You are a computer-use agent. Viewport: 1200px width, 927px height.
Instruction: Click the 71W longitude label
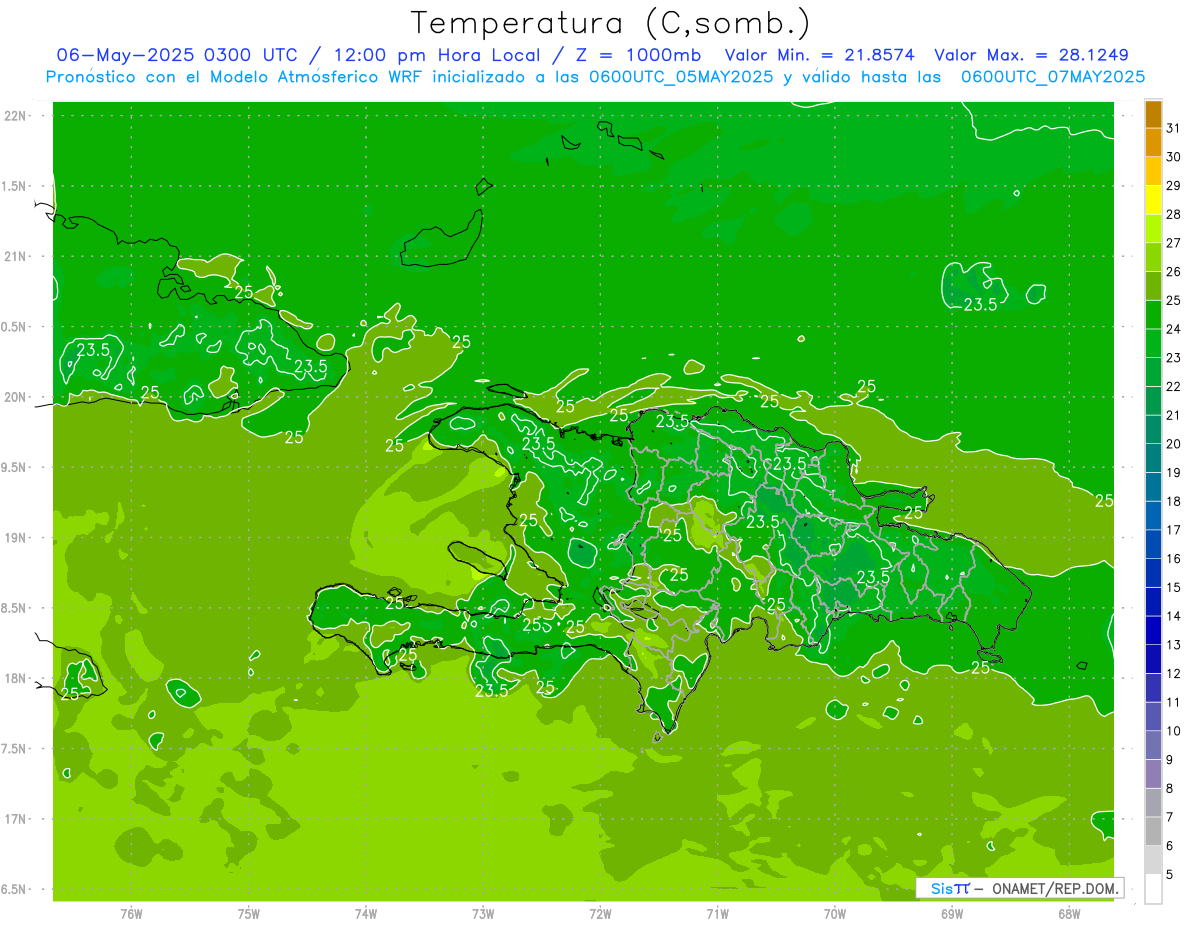click(717, 913)
